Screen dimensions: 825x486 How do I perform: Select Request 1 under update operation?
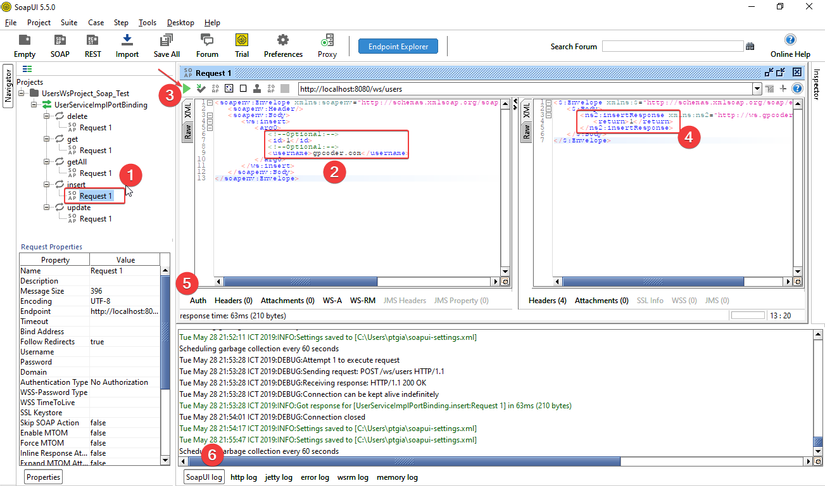pyautogui.click(x=95, y=219)
